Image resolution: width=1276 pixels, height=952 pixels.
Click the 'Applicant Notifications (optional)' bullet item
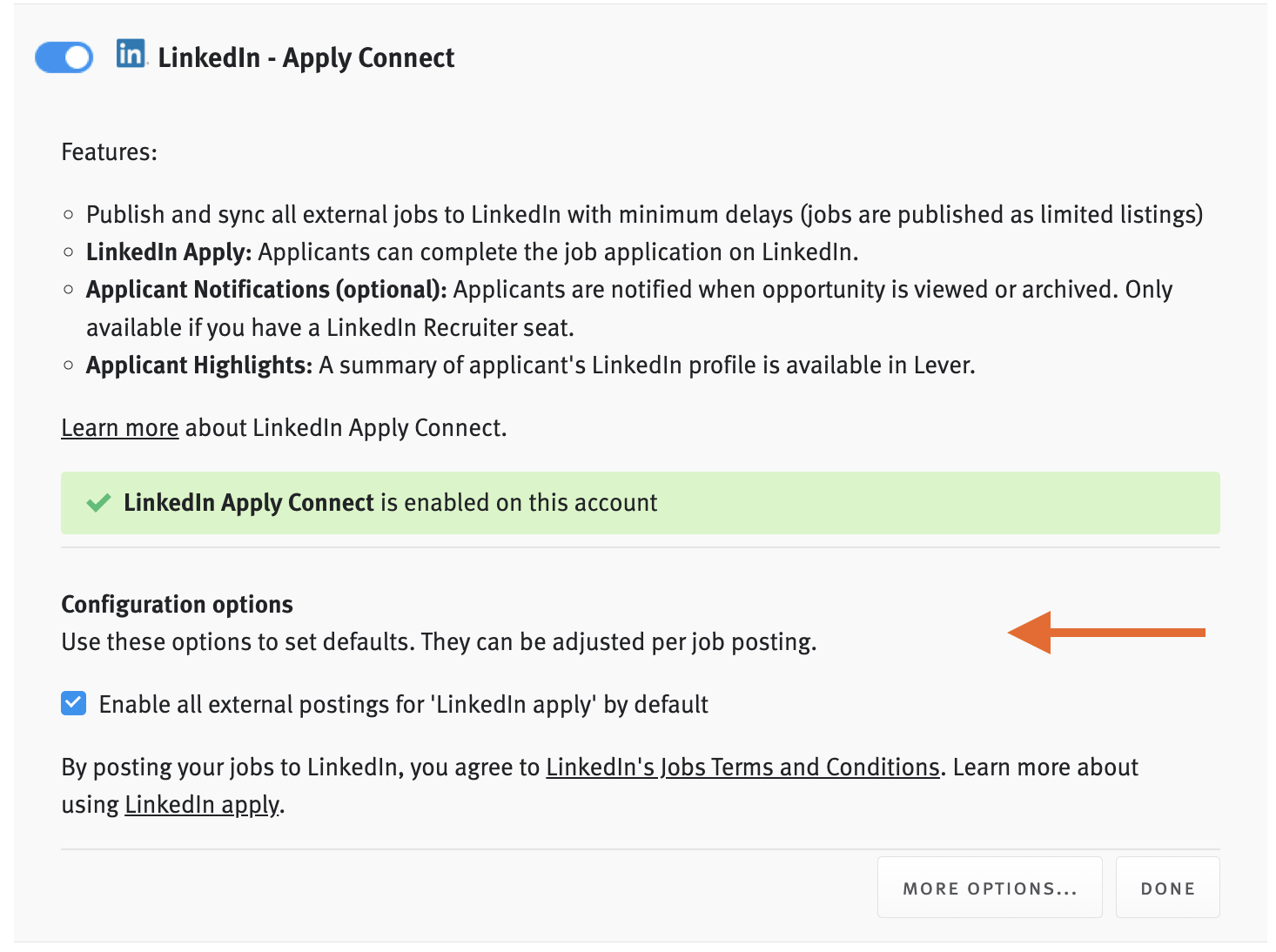pos(264,289)
